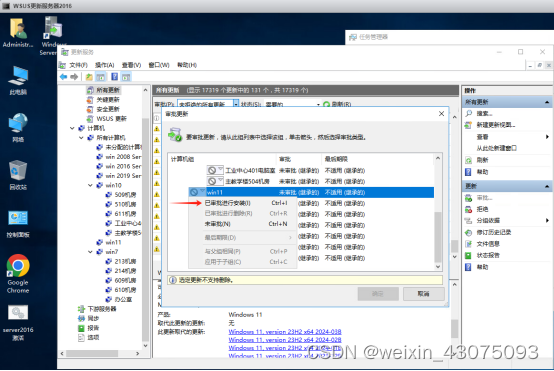Open the server2016 激活 desktop icon
This screenshot has width=554, height=371.
(x=18, y=323)
